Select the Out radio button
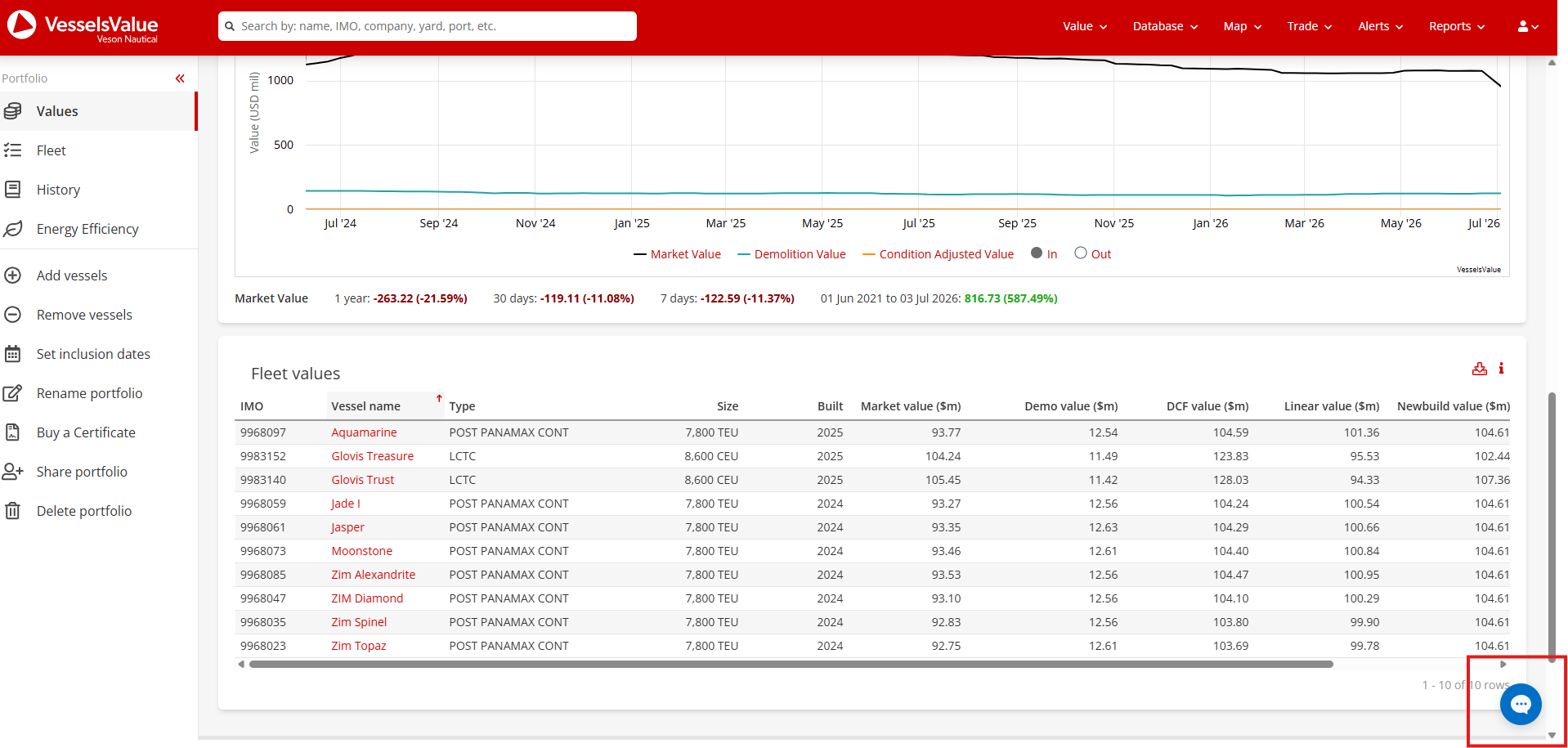This screenshot has height=748, width=1568. [1081, 253]
